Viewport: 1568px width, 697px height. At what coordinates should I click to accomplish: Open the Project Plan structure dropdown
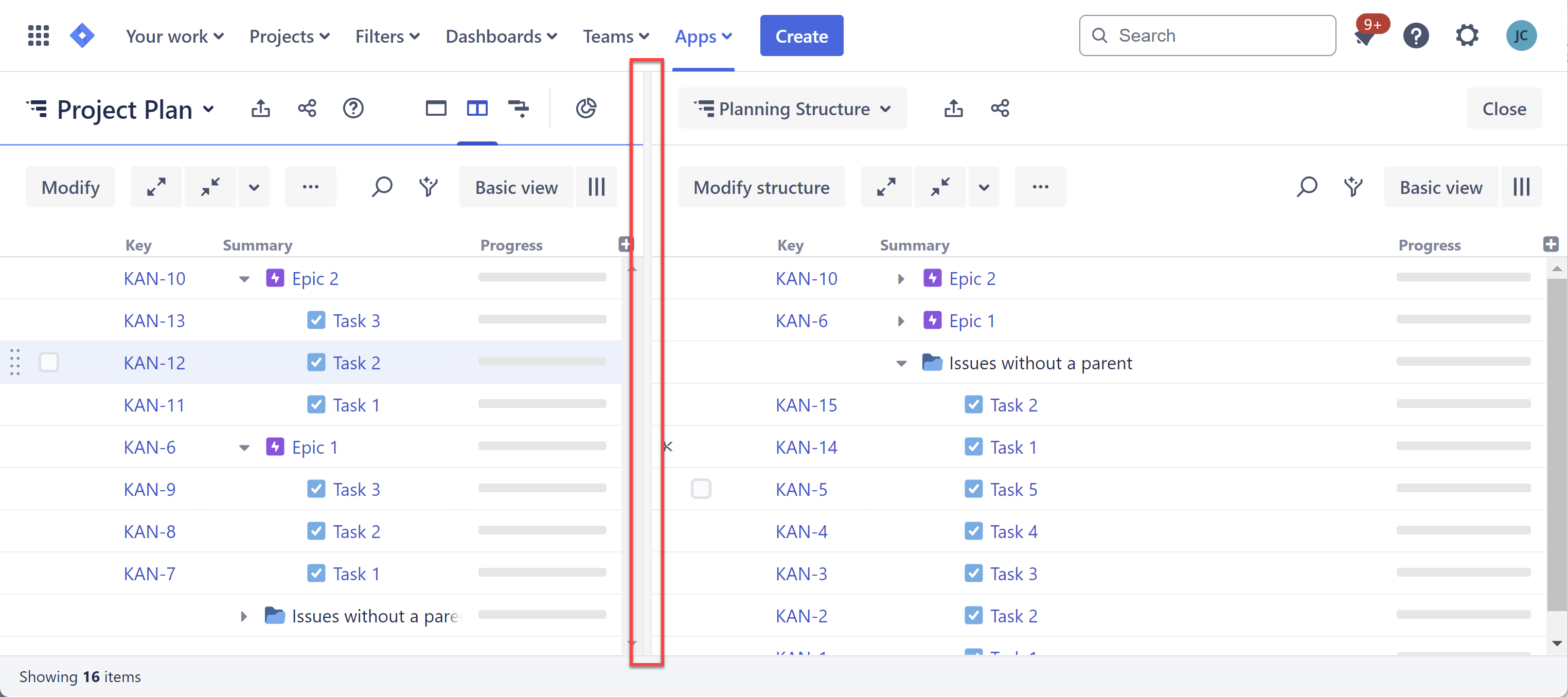[x=208, y=110]
